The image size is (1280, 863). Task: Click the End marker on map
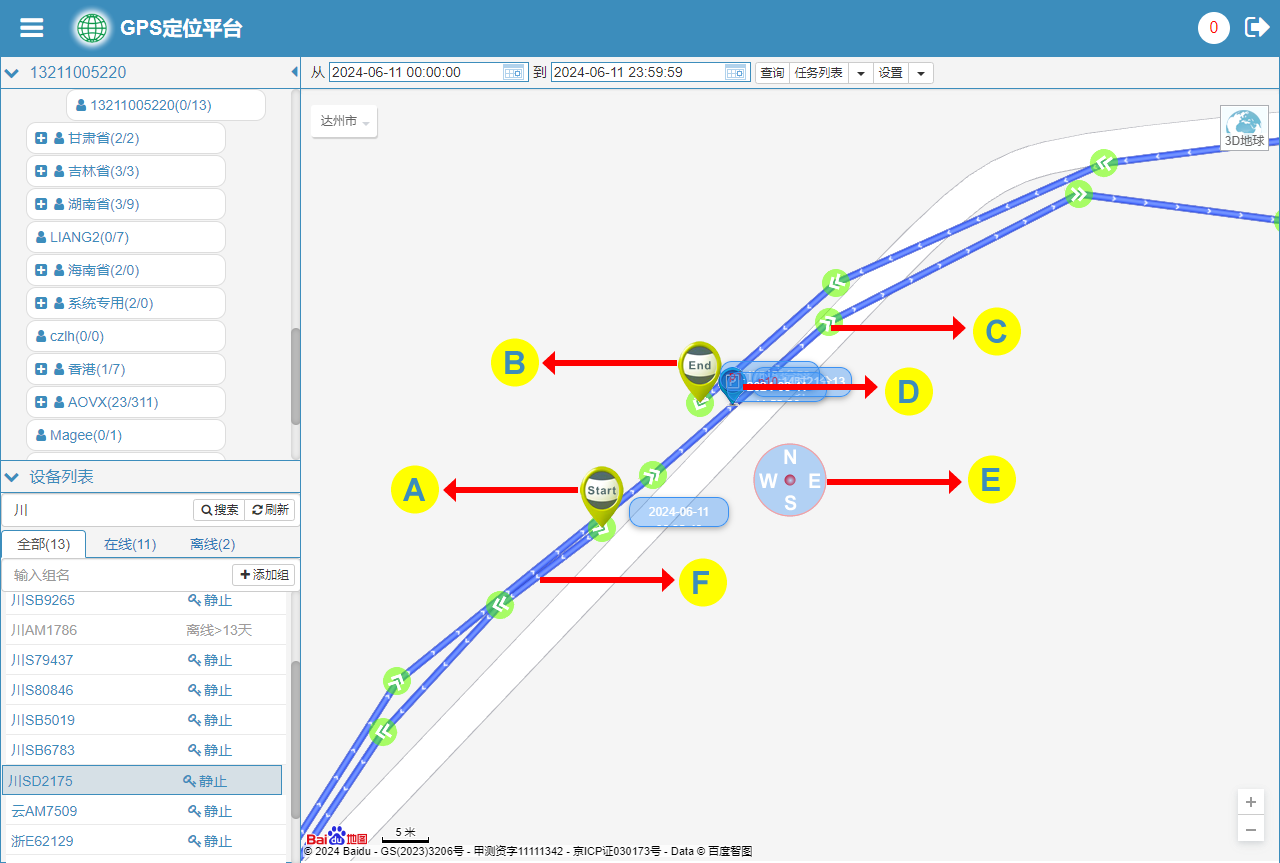(700, 369)
